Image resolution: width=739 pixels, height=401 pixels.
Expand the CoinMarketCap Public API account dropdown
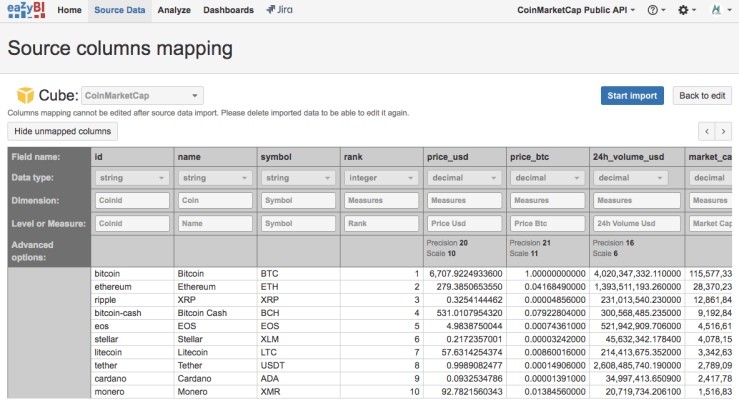tap(578, 10)
